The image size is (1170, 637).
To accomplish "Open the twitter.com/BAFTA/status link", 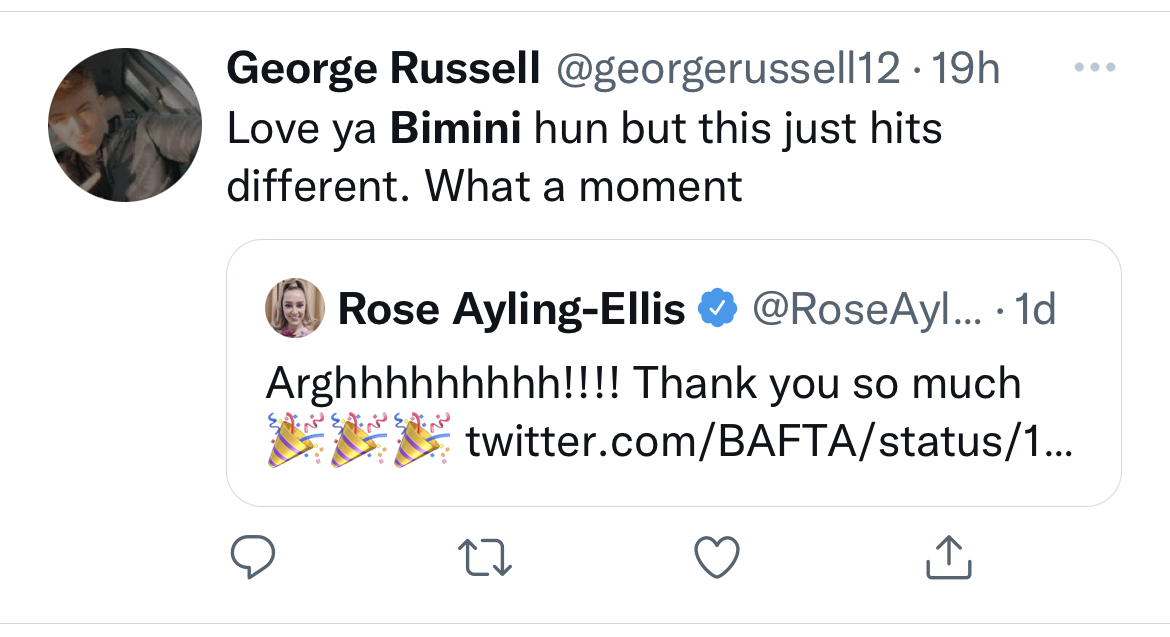I will pyautogui.click(x=768, y=441).
